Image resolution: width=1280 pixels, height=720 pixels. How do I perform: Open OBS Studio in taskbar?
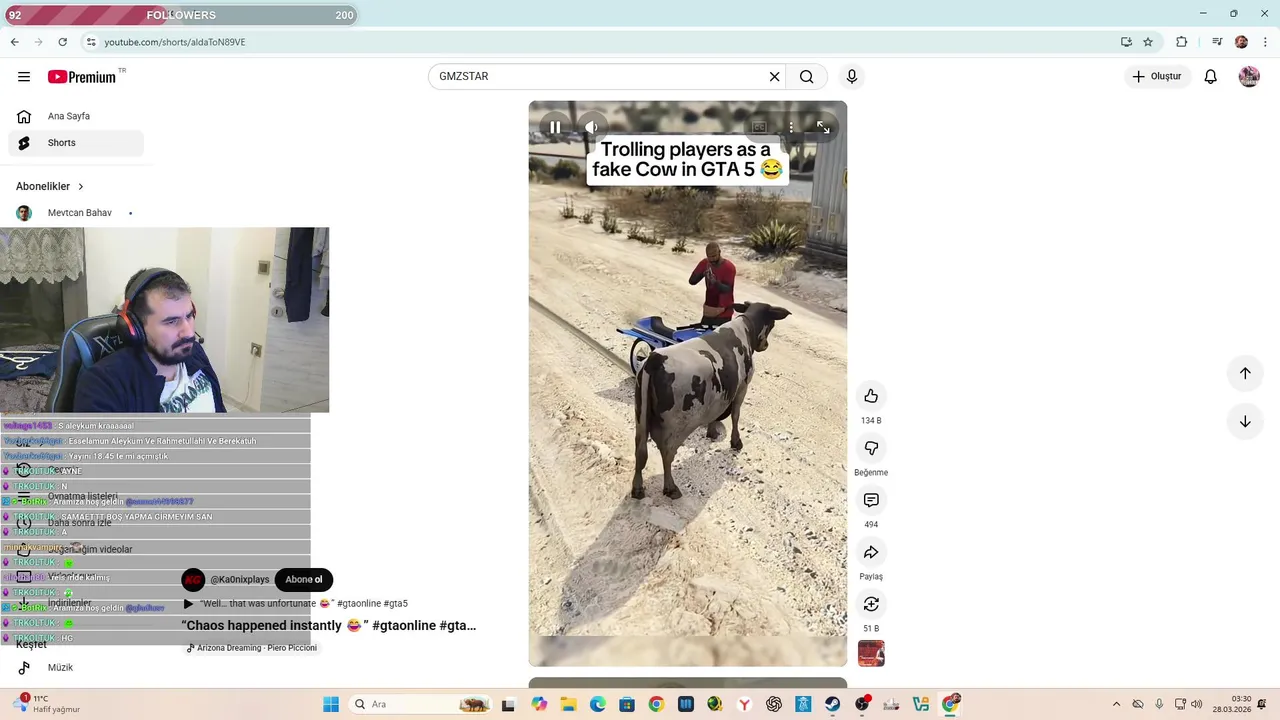[862, 704]
